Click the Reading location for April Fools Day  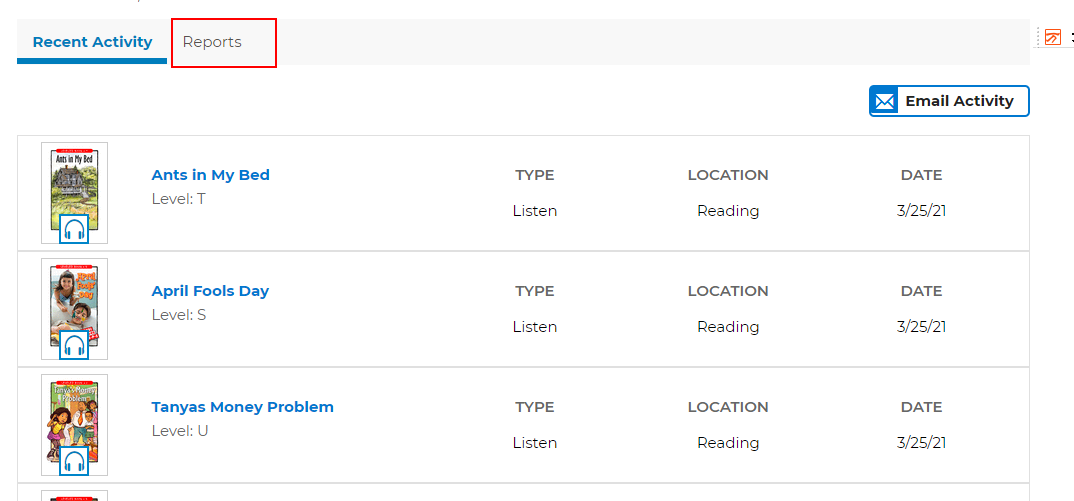pos(728,327)
